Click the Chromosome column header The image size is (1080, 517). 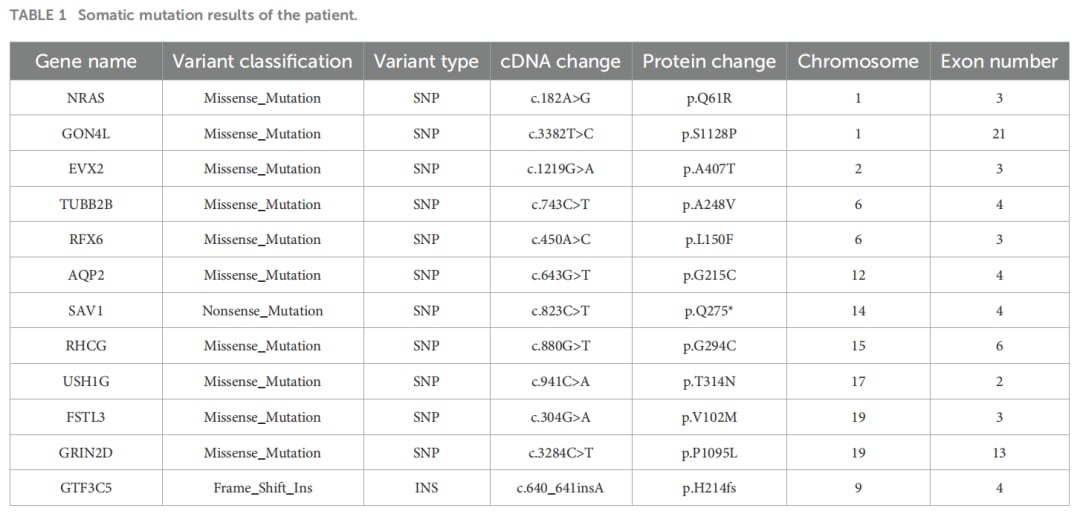click(858, 61)
